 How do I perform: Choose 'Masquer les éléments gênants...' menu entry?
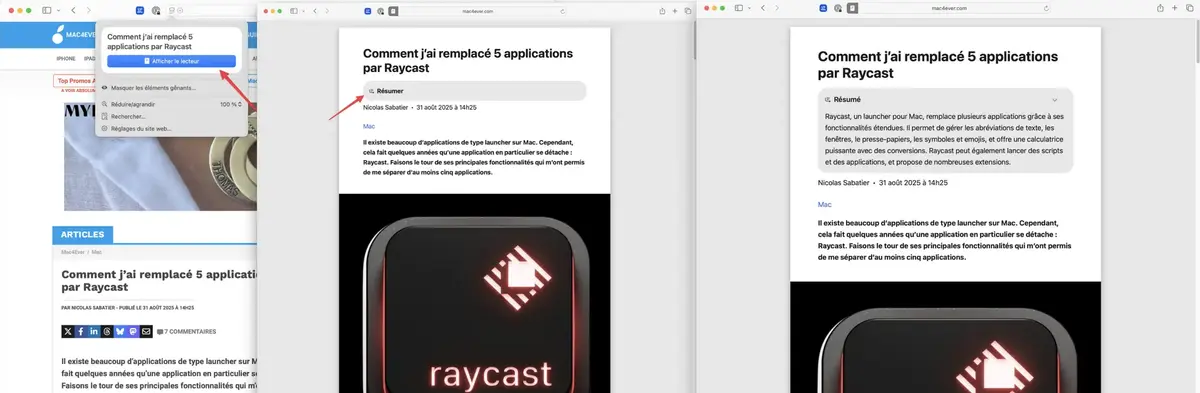coord(150,88)
